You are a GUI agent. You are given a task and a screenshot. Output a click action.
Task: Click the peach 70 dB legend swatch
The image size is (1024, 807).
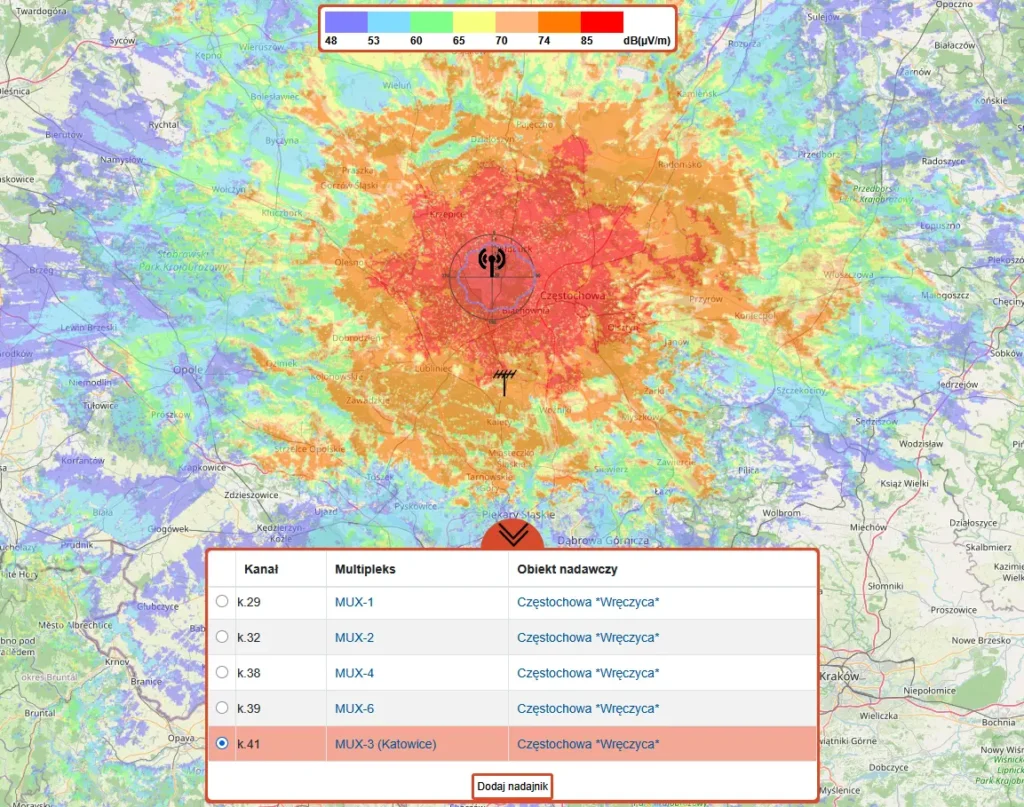[x=517, y=22]
